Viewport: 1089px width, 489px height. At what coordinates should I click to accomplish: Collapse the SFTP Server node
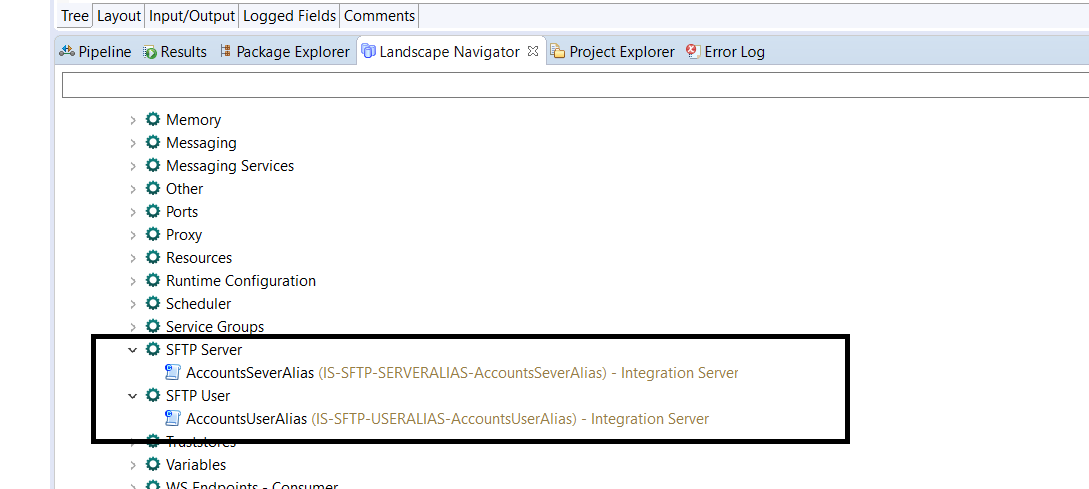pyautogui.click(x=133, y=350)
